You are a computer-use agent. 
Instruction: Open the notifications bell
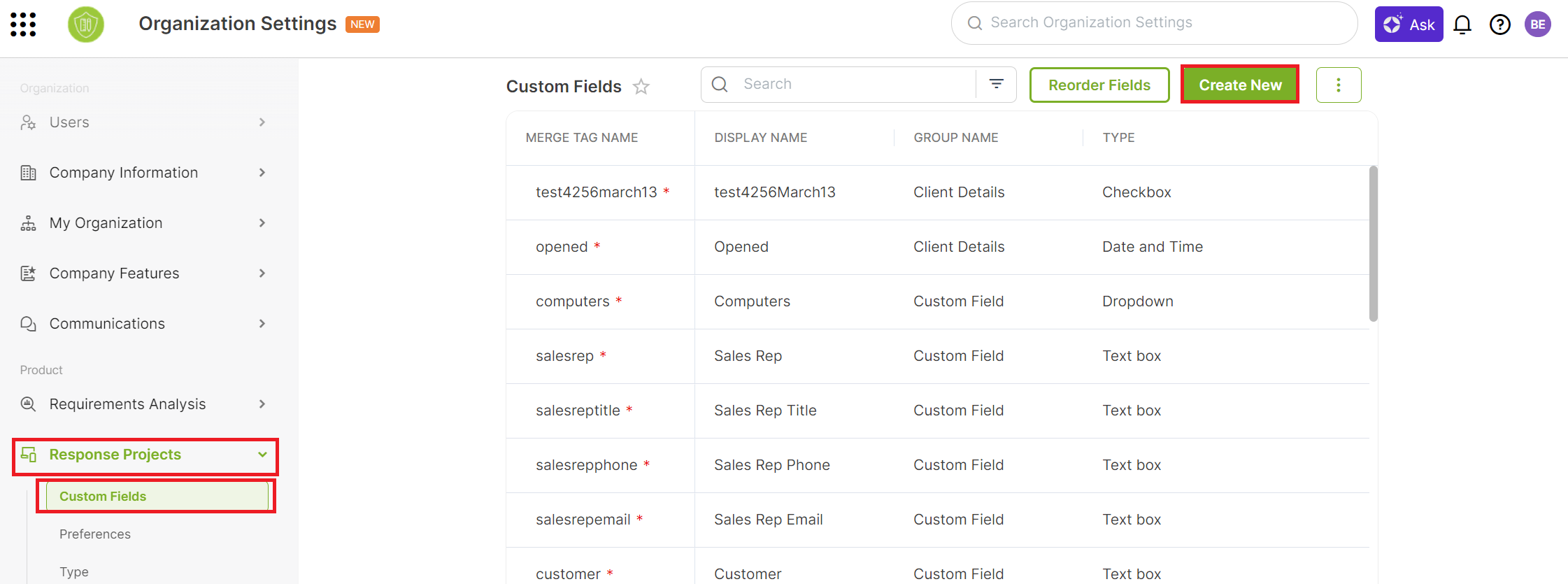[x=1462, y=24]
